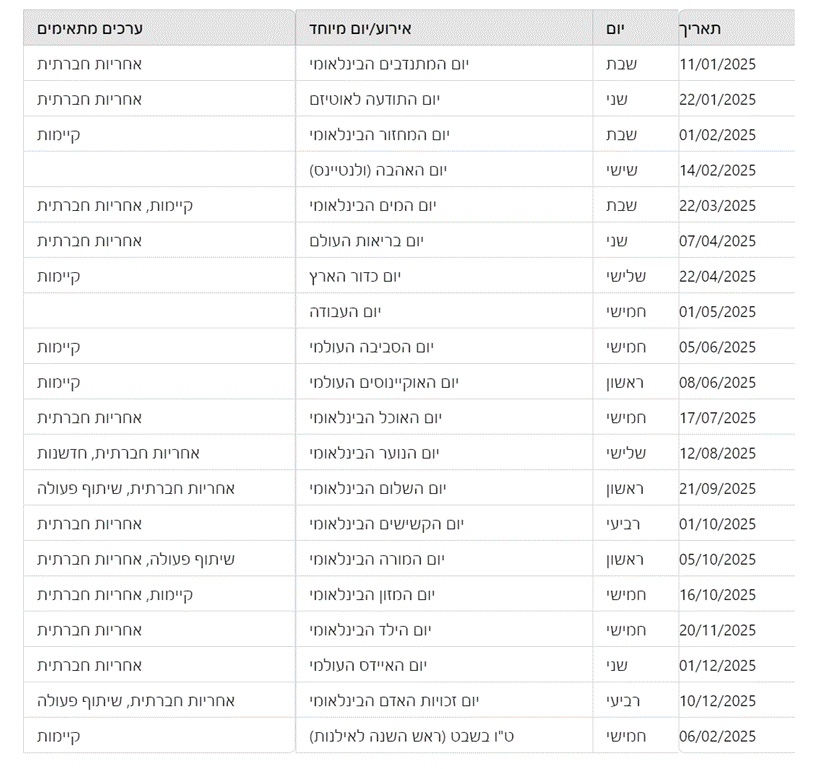831x769 pixels.
Task: Click the אחריות חברתית, חדשנות values cell
Action: click(118, 453)
